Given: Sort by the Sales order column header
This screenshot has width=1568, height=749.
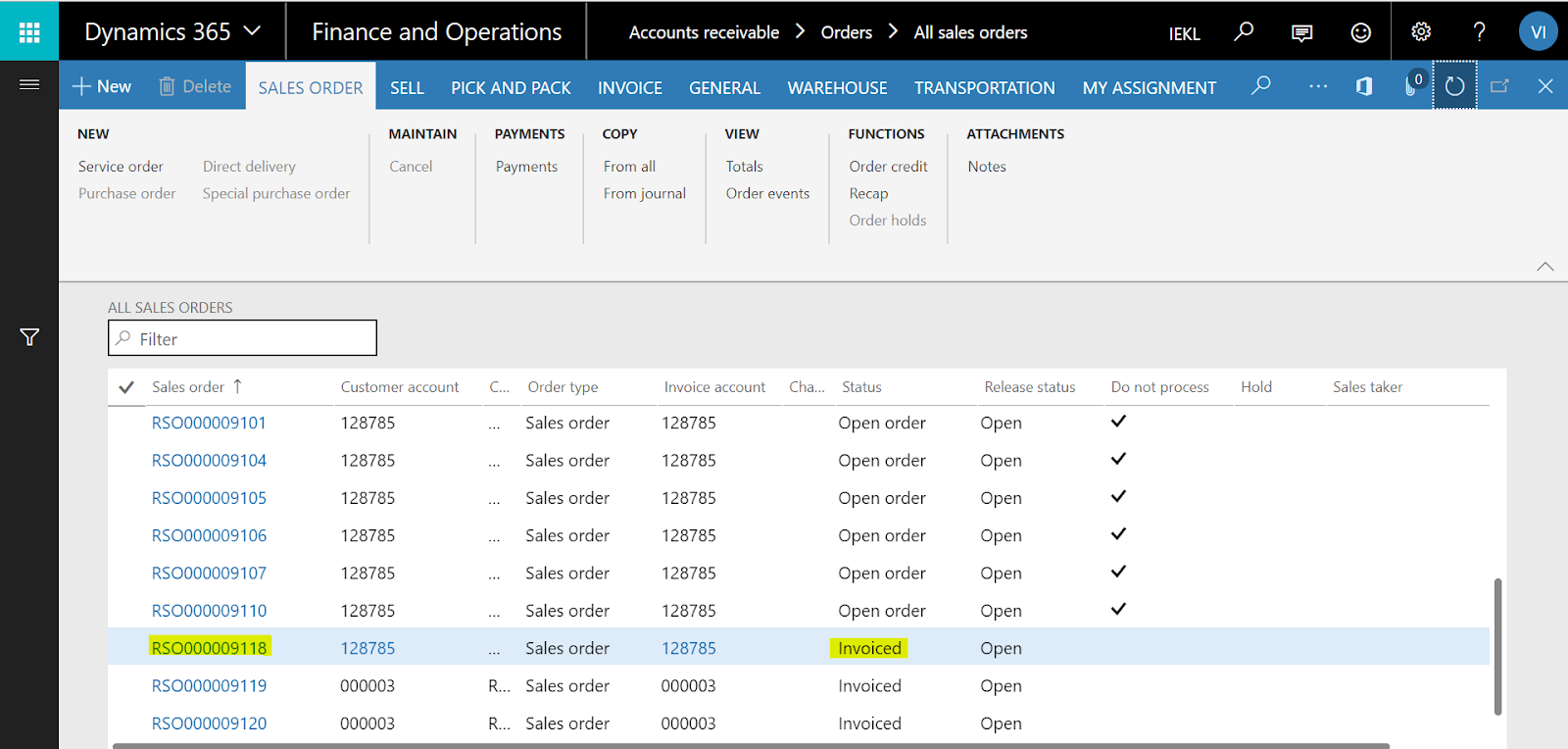Looking at the screenshot, I should 188,387.
